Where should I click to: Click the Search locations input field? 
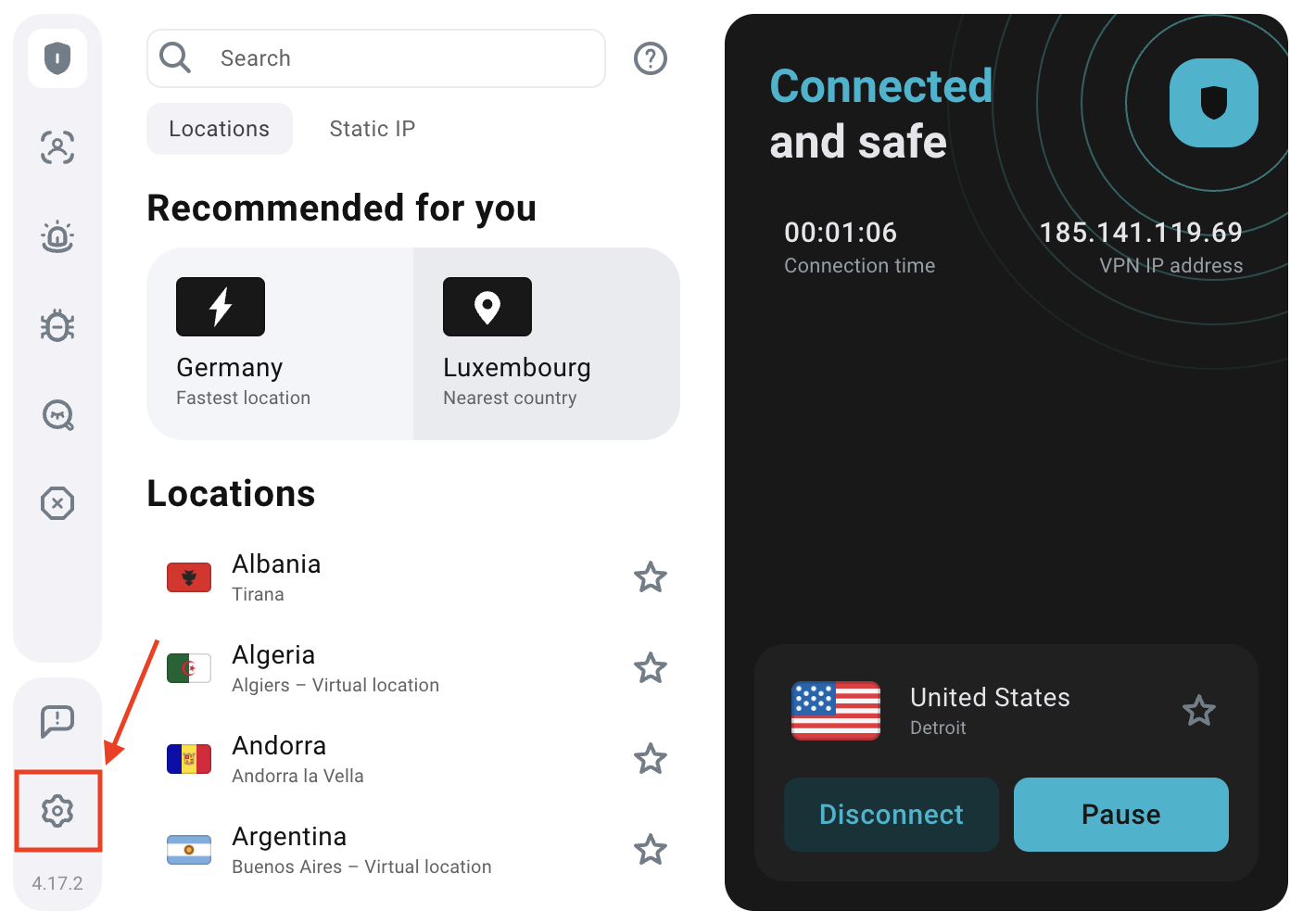398,58
